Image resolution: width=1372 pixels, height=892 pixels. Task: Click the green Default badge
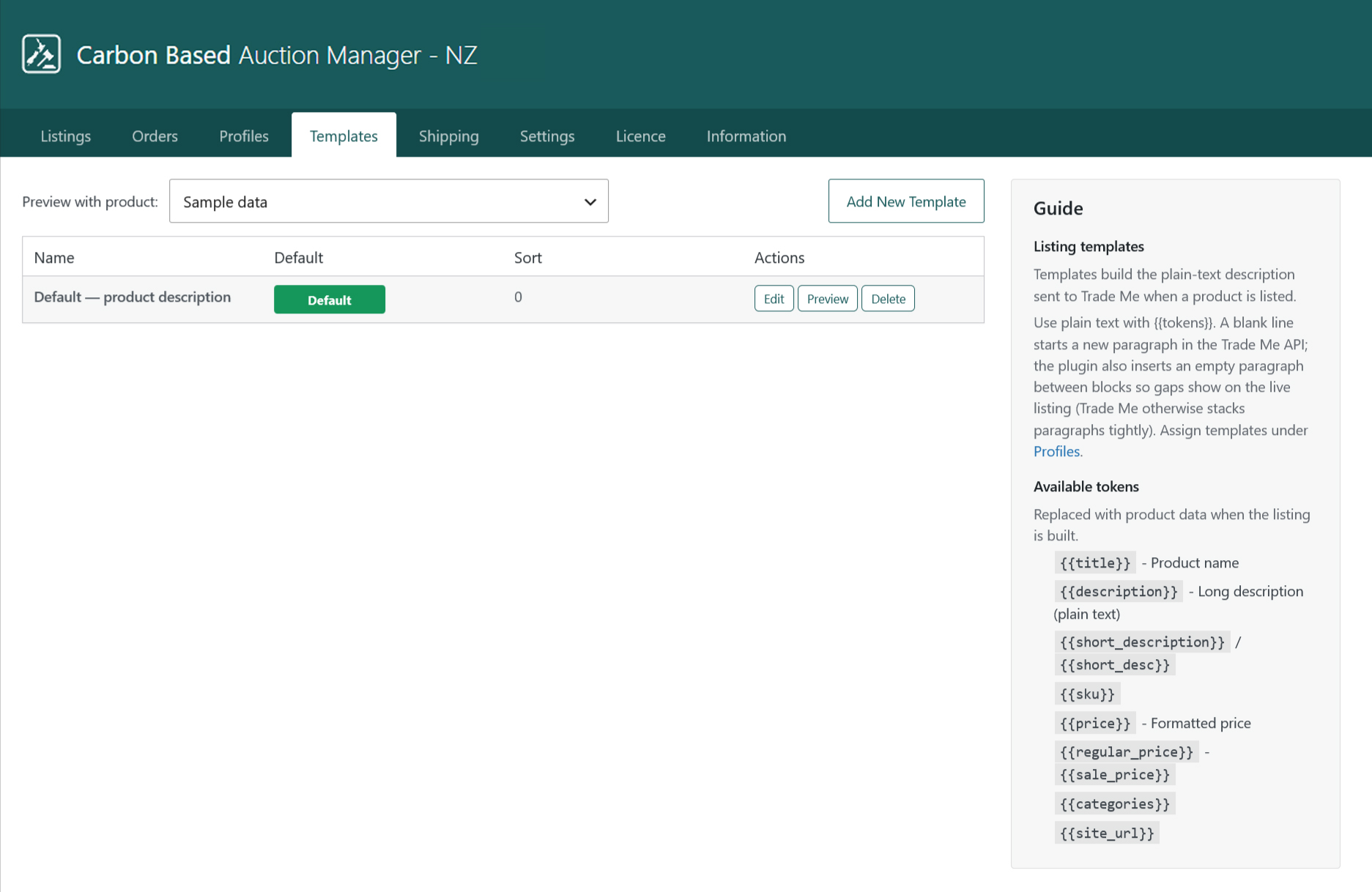pyautogui.click(x=330, y=300)
